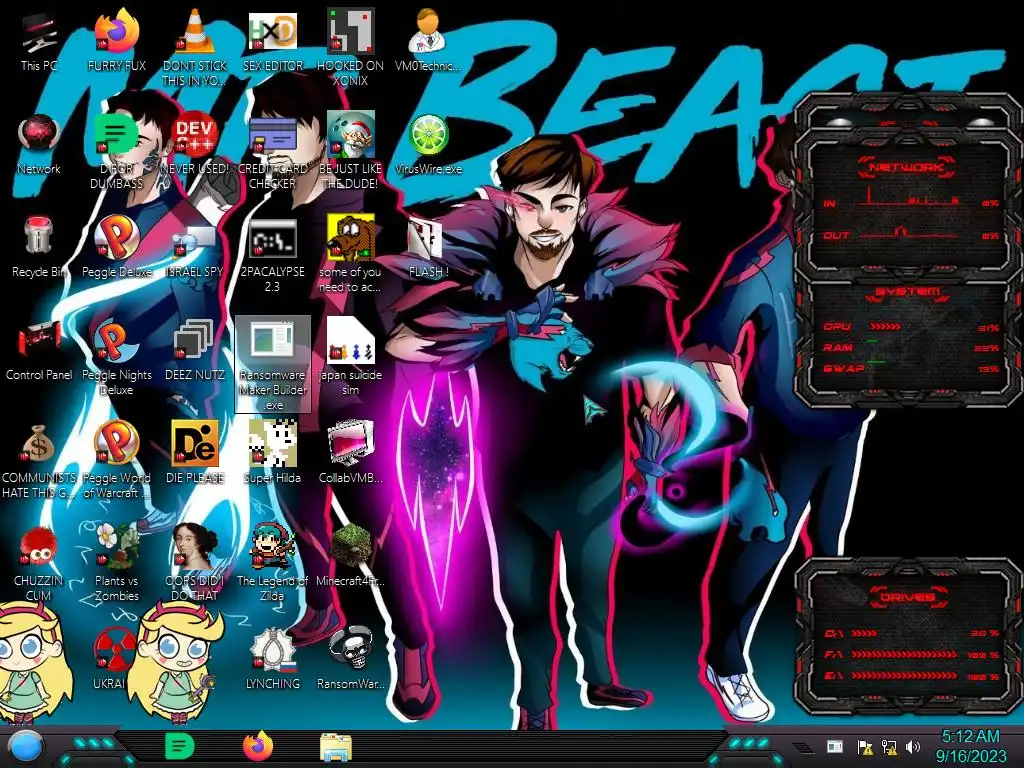
Task: Select the VM0Technic... desktop icon
Action: click(428, 40)
